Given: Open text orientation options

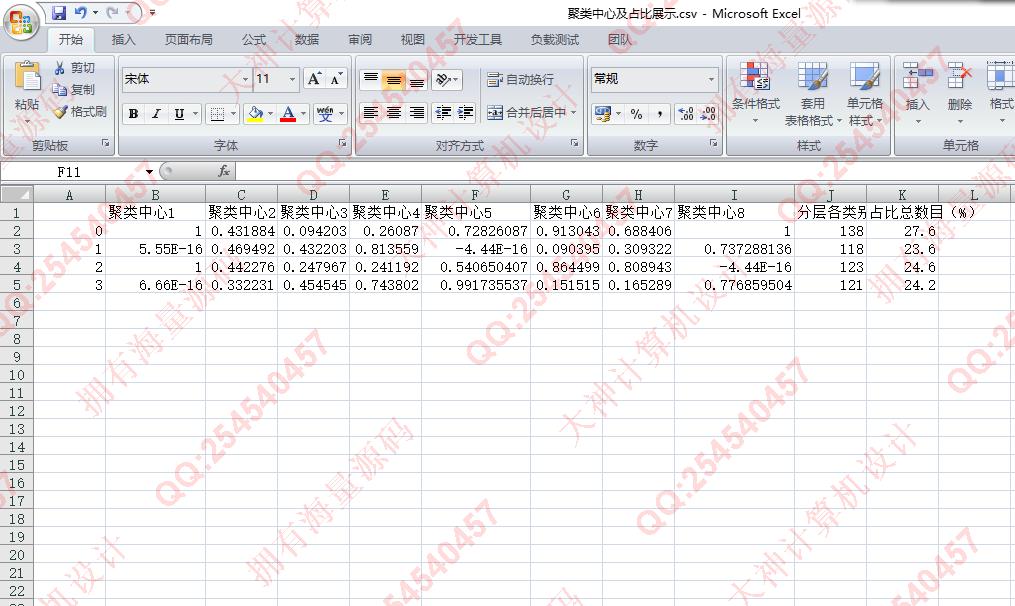Looking at the screenshot, I should click(447, 80).
